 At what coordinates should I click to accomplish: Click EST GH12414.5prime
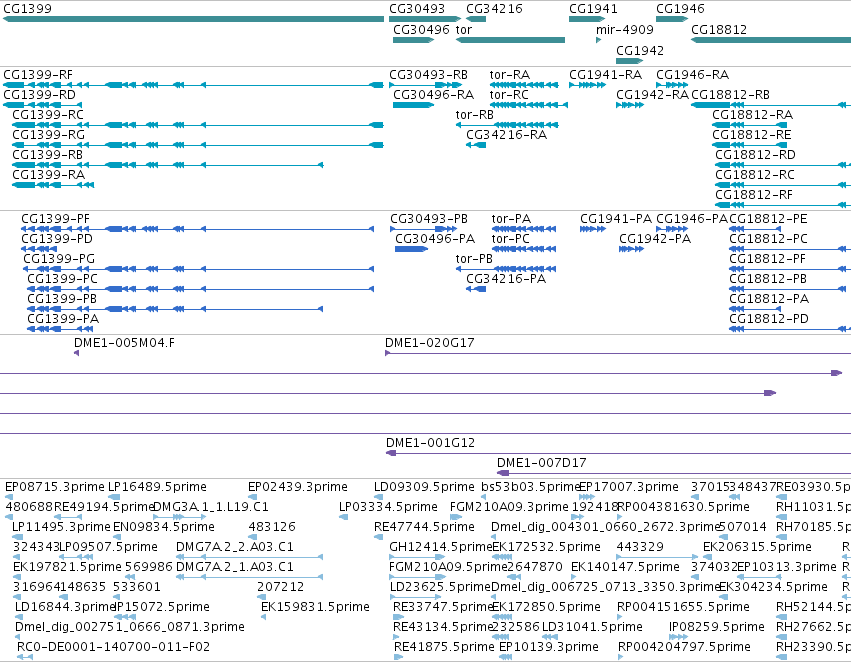(440, 546)
